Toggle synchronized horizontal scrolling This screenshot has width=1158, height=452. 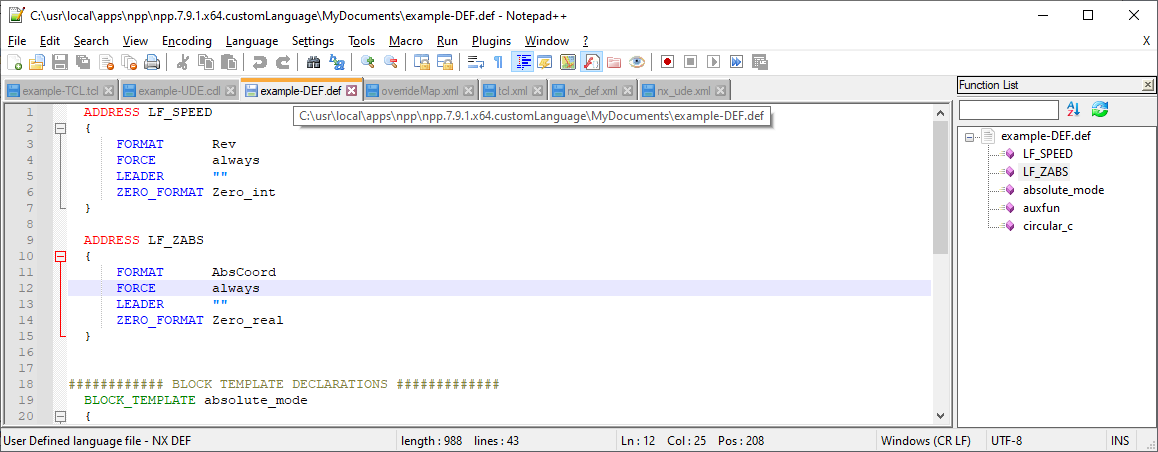pos(444,62)
